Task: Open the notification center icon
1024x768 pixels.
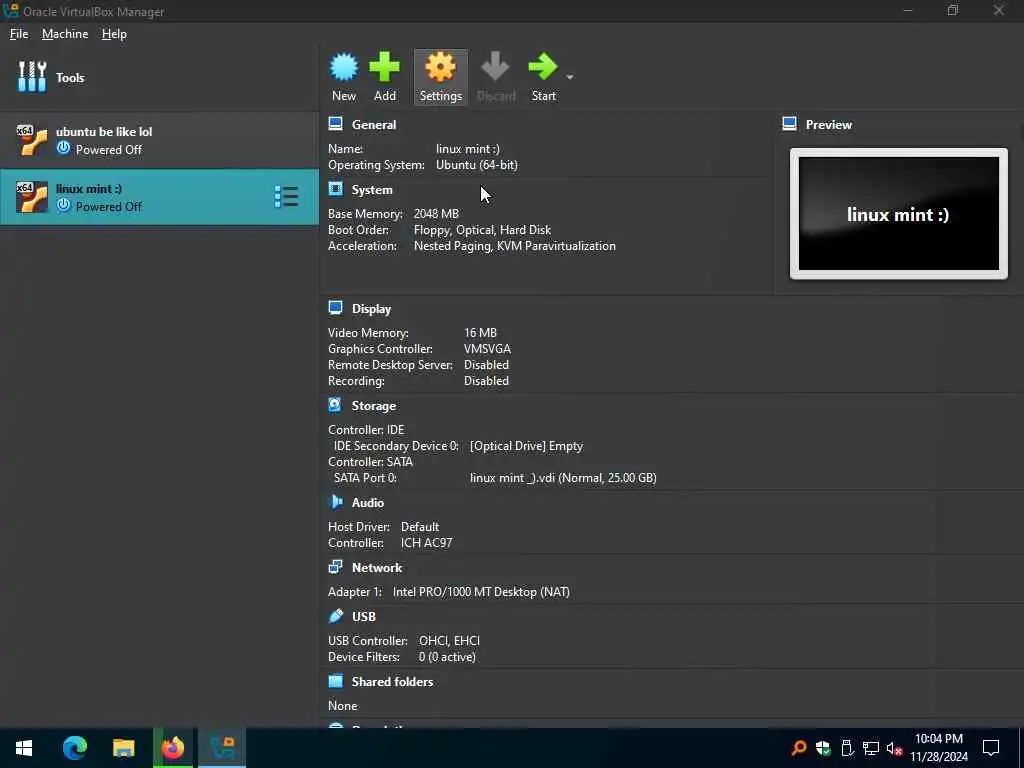Action: pos(991,748)
